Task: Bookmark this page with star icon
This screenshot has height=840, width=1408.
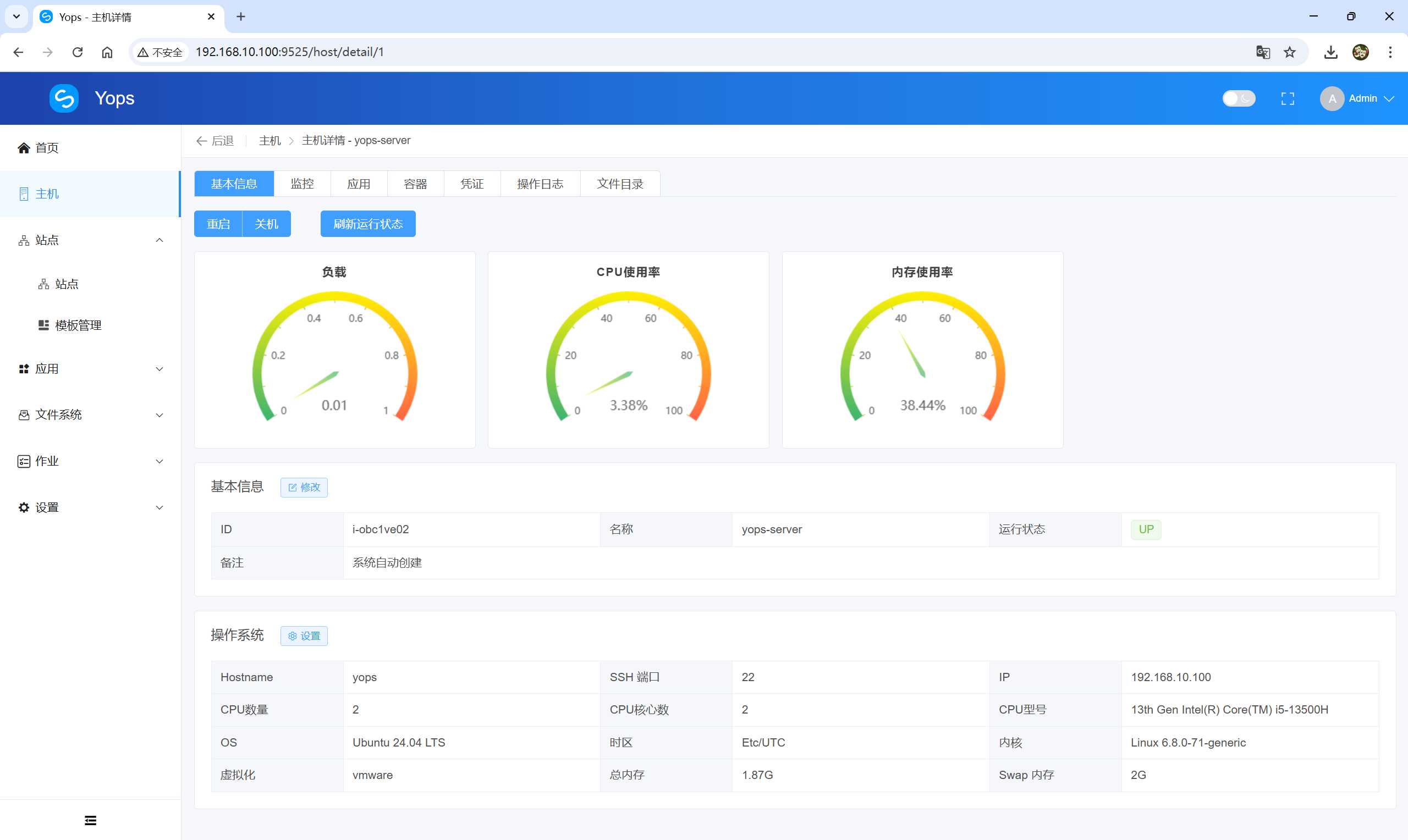Action: click(1289, 52)
